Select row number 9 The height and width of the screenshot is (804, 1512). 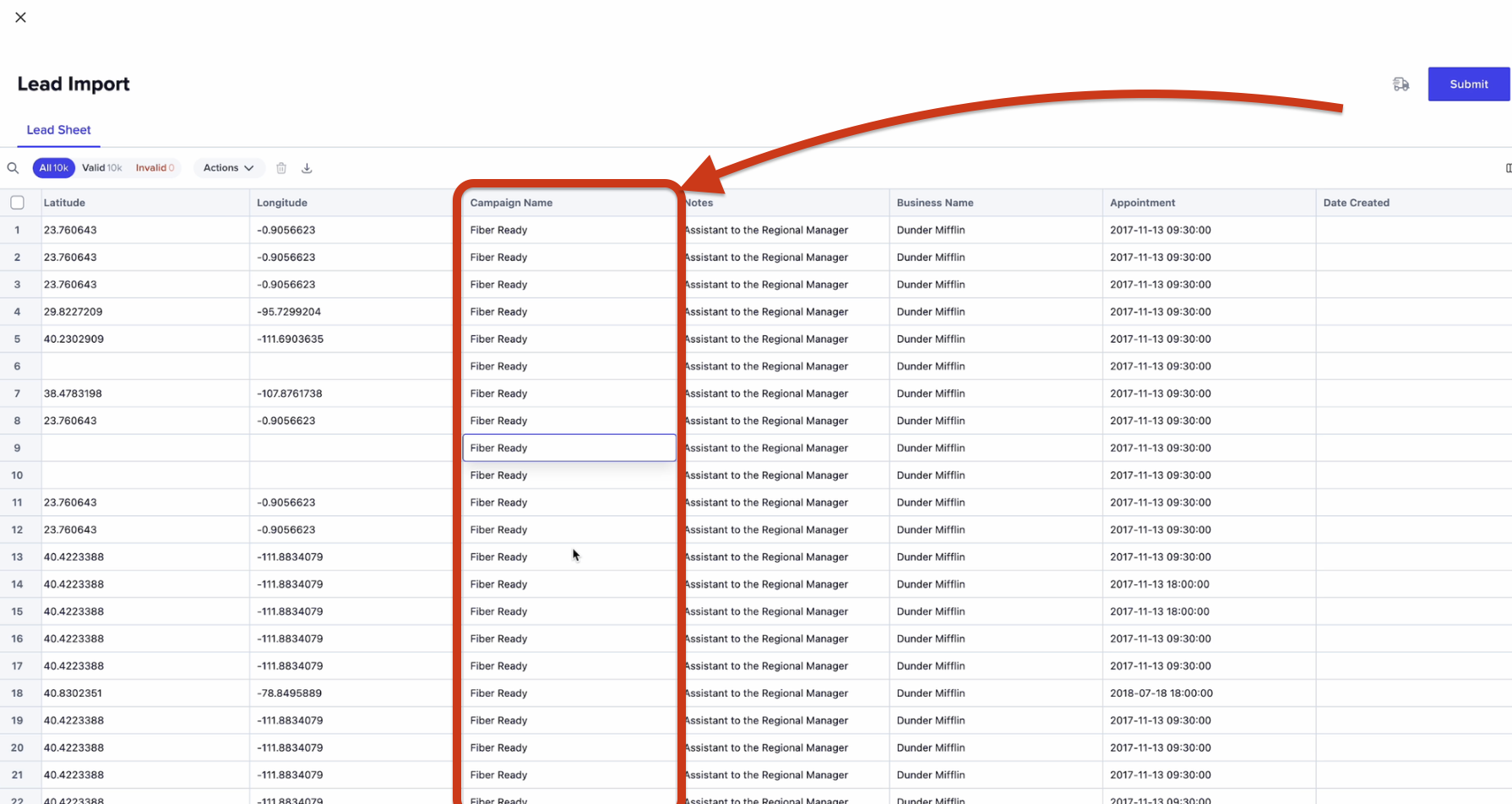17,448
